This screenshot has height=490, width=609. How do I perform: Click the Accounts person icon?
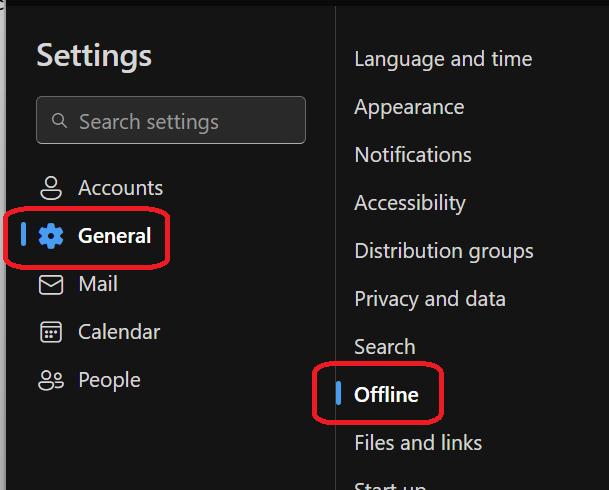tap(50, 188)
